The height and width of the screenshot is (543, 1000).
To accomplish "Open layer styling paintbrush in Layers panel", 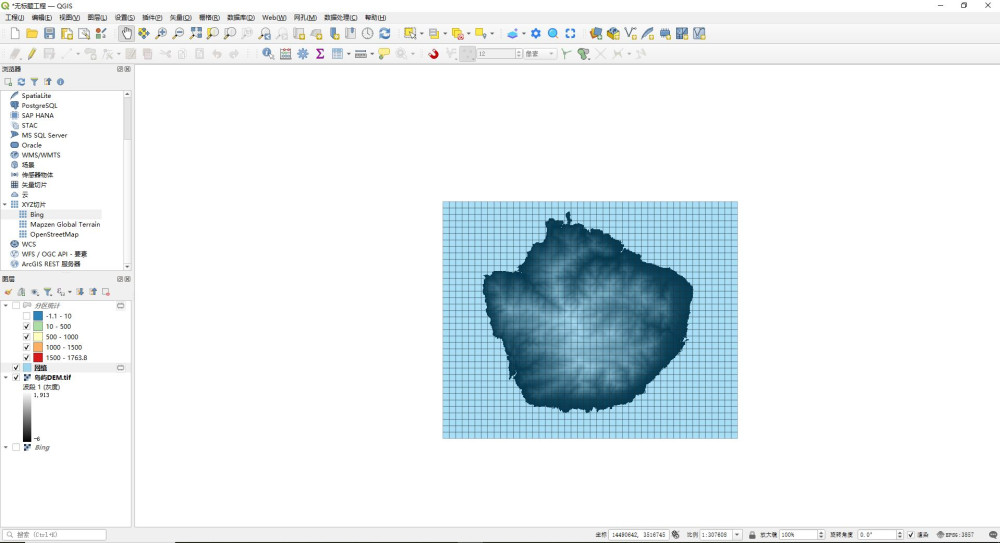I will click(x=8, y=292).
